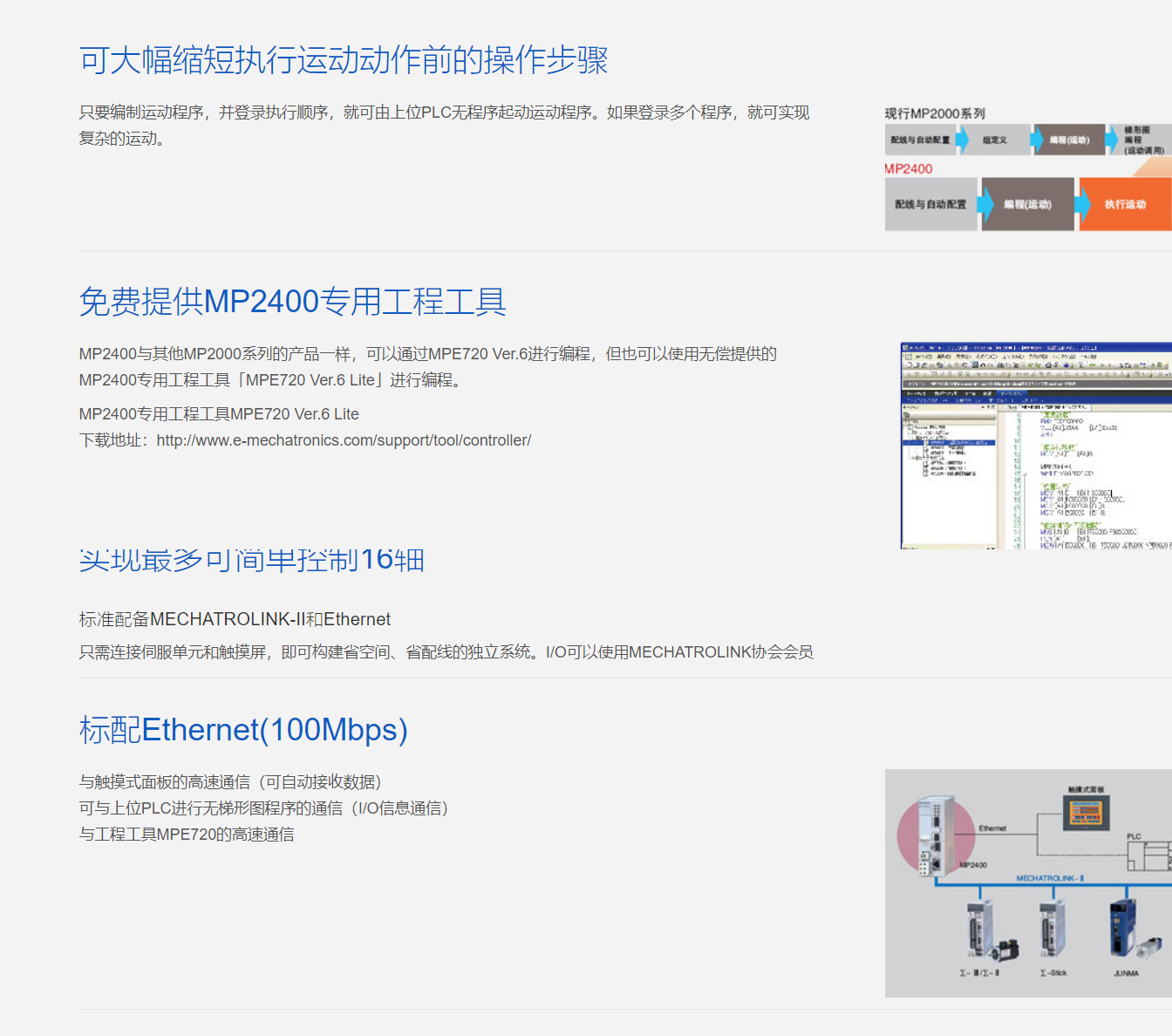
Task: Click the MP2400 配线与自动配置 block
Action: coord(930,204)
